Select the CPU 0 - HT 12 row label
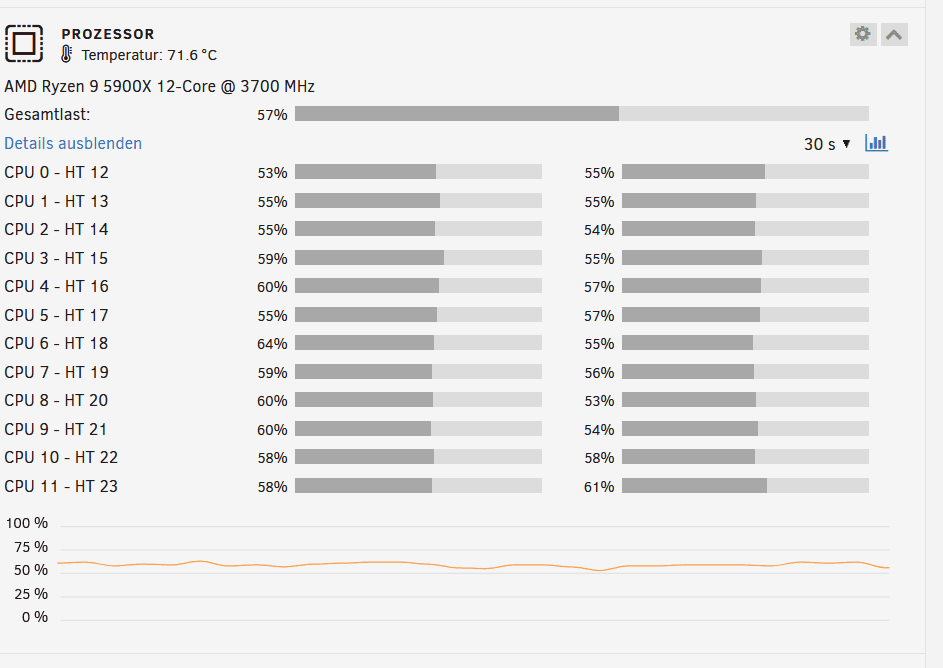The image size is (943, 668). click(x=57, y=172)
